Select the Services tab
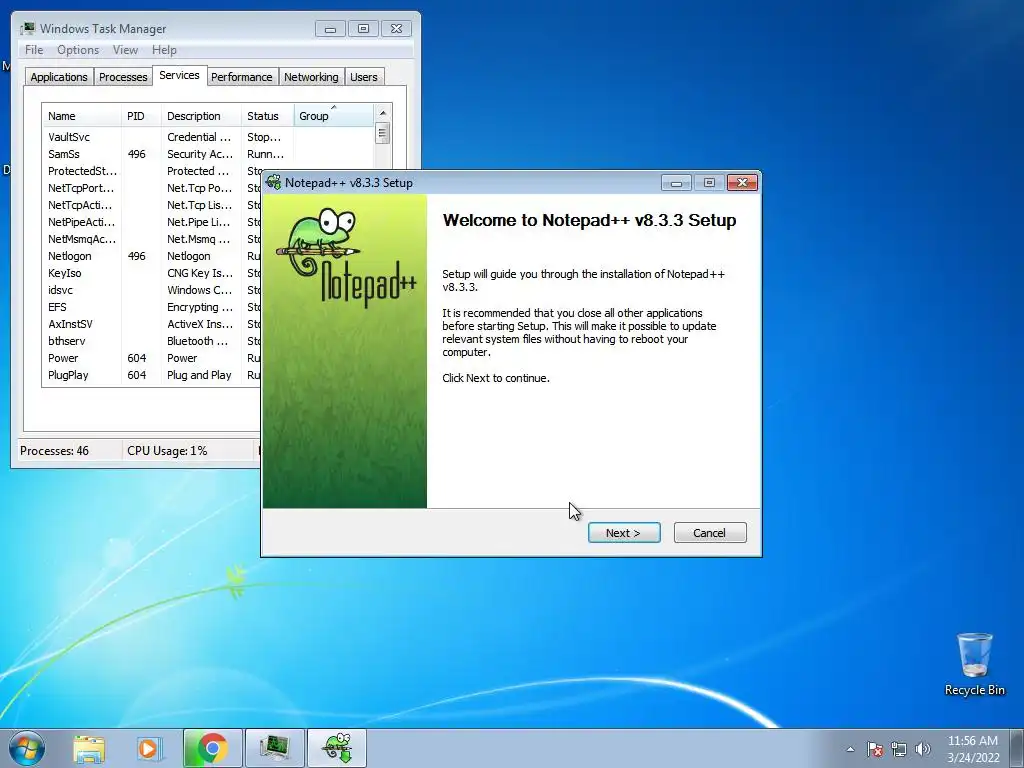 click(180, 75)
